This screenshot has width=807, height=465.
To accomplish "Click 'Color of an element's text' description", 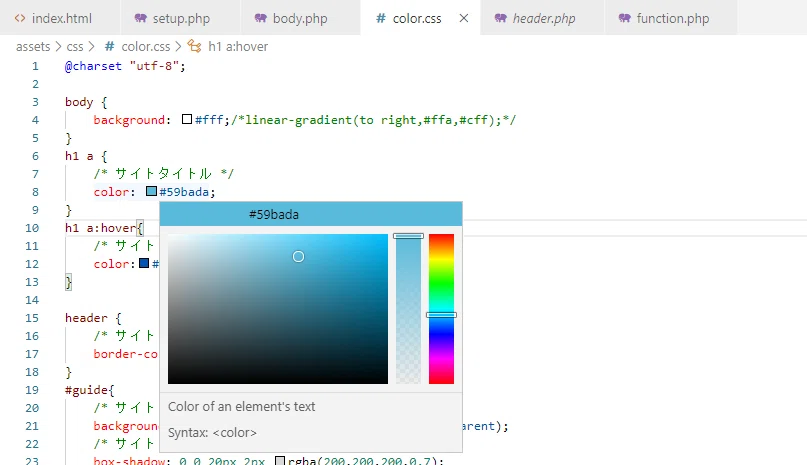I will [x=241, y=406].
